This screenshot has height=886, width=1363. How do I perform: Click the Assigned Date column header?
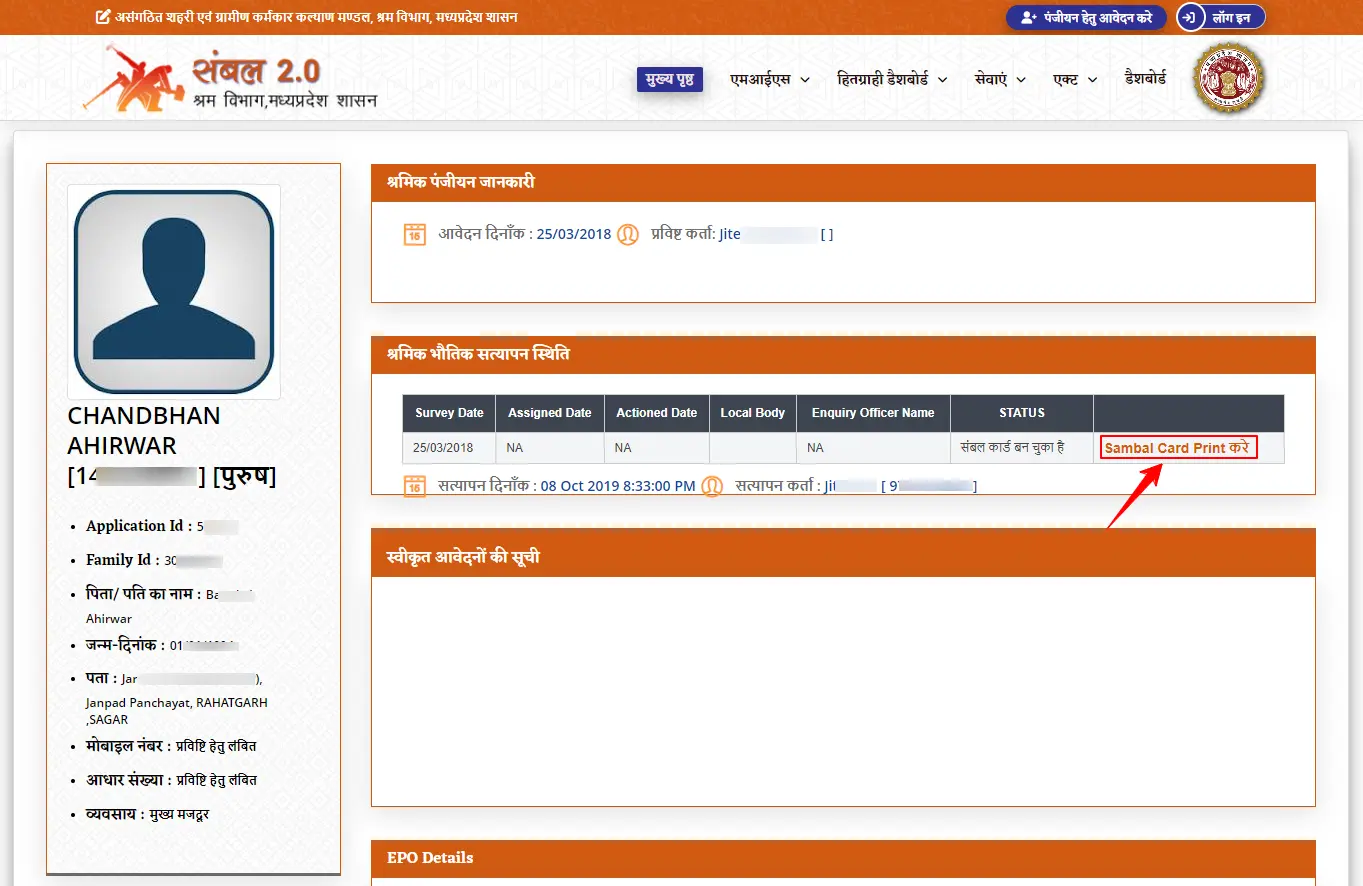click(550, 413)
